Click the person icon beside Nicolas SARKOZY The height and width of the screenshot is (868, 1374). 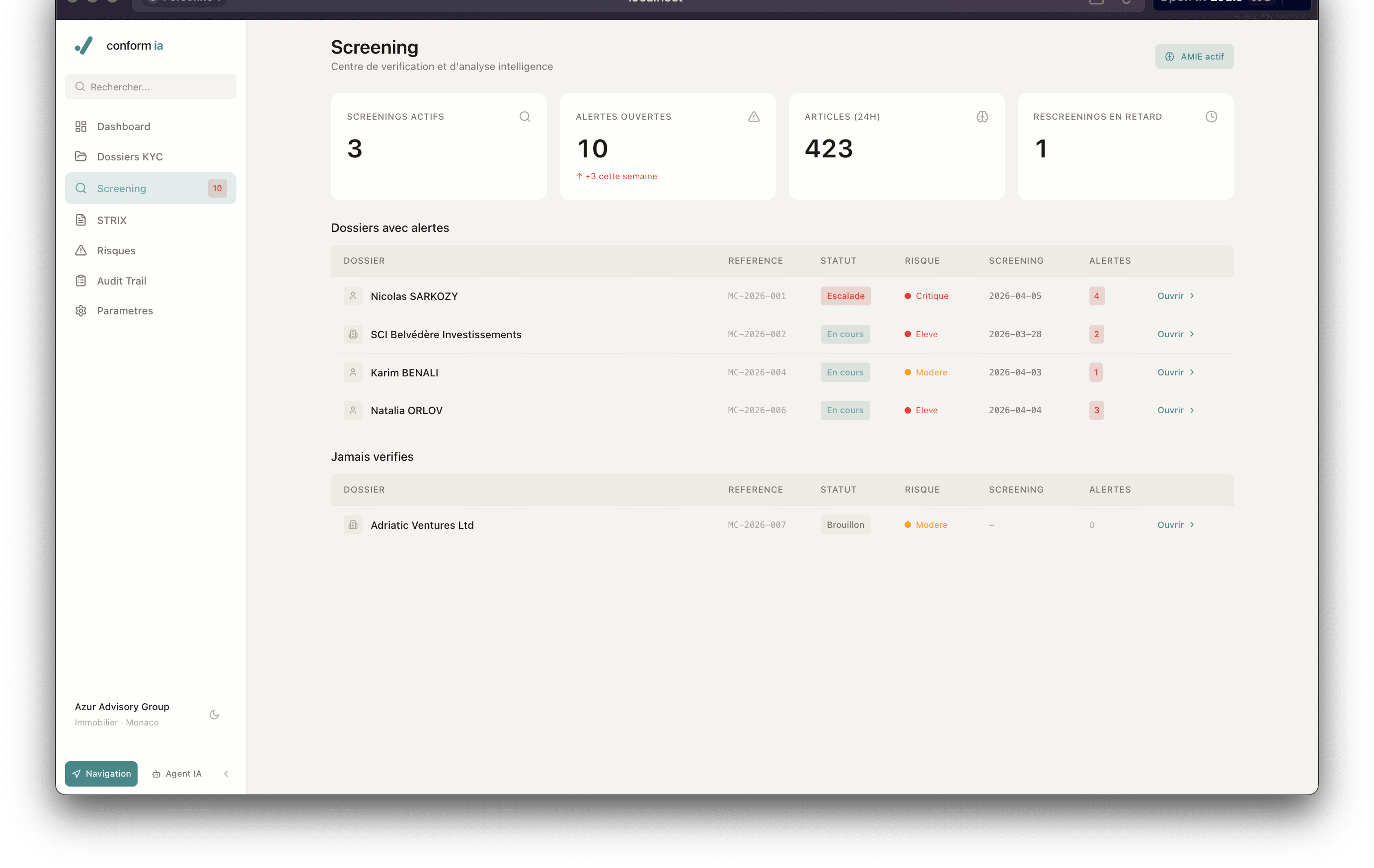click(353, 296)
